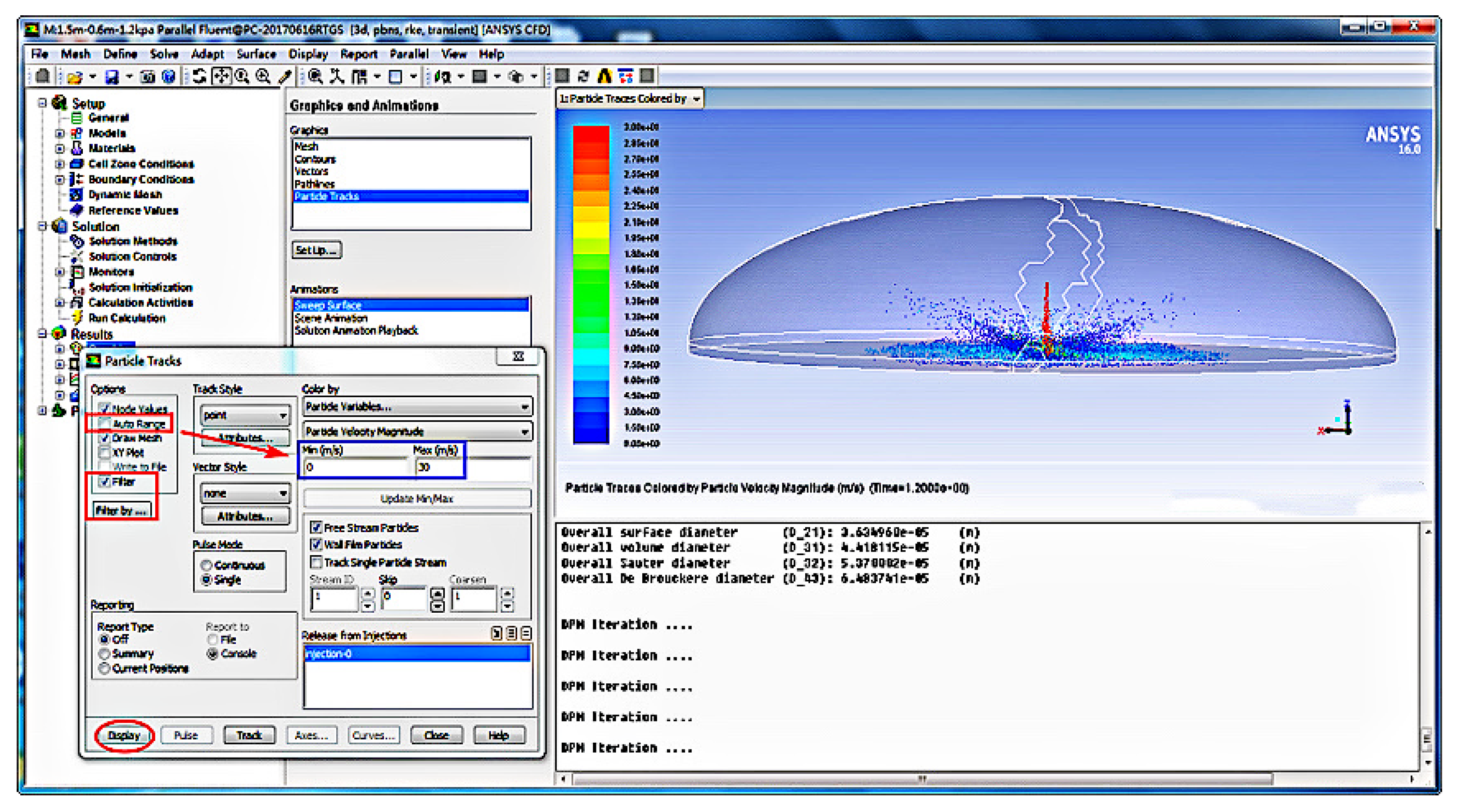Click the Track button
1457x812 pixels.
(249, 735)
